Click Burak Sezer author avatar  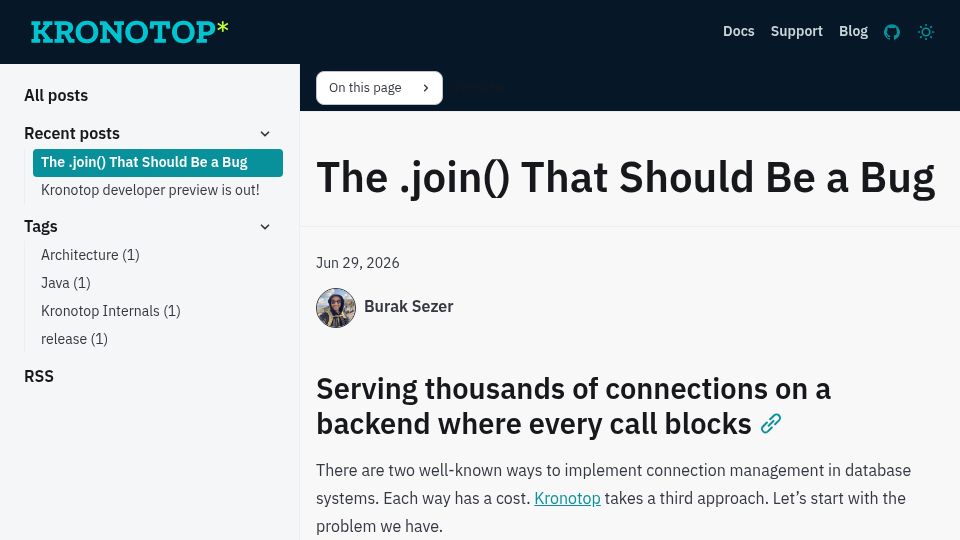tap(336, 308)
